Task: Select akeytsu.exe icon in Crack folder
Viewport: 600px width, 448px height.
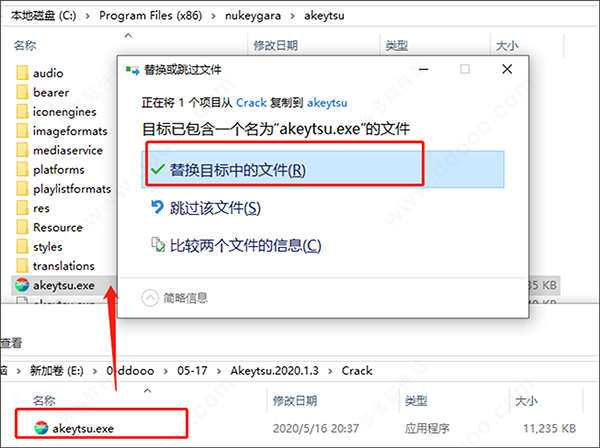Action: (38, 429)
